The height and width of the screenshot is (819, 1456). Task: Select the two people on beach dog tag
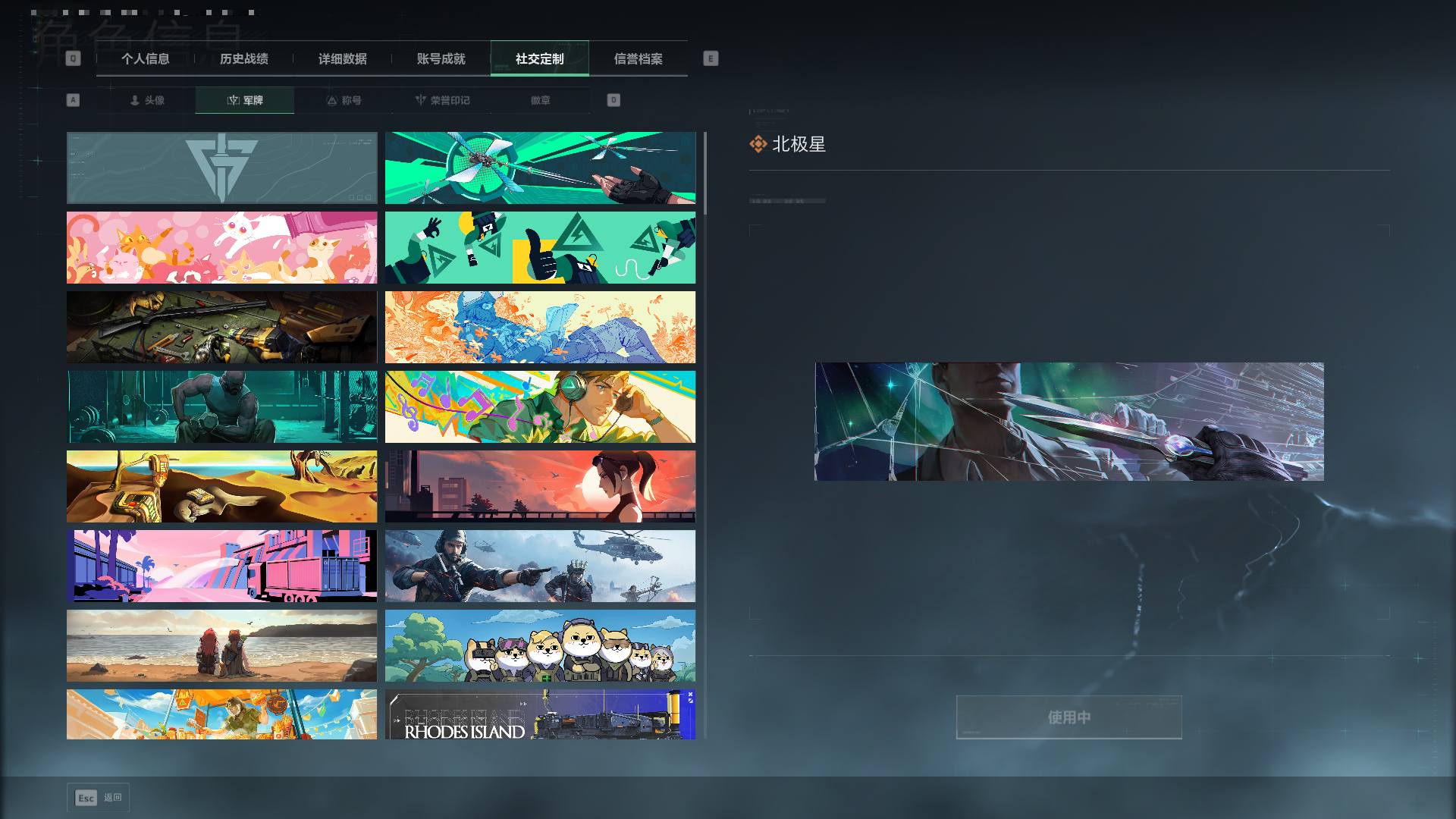(x=221, y=646)
